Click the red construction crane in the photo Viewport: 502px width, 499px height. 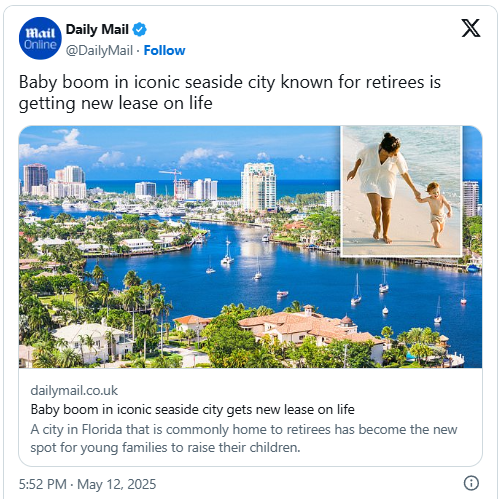pos(173,183)
